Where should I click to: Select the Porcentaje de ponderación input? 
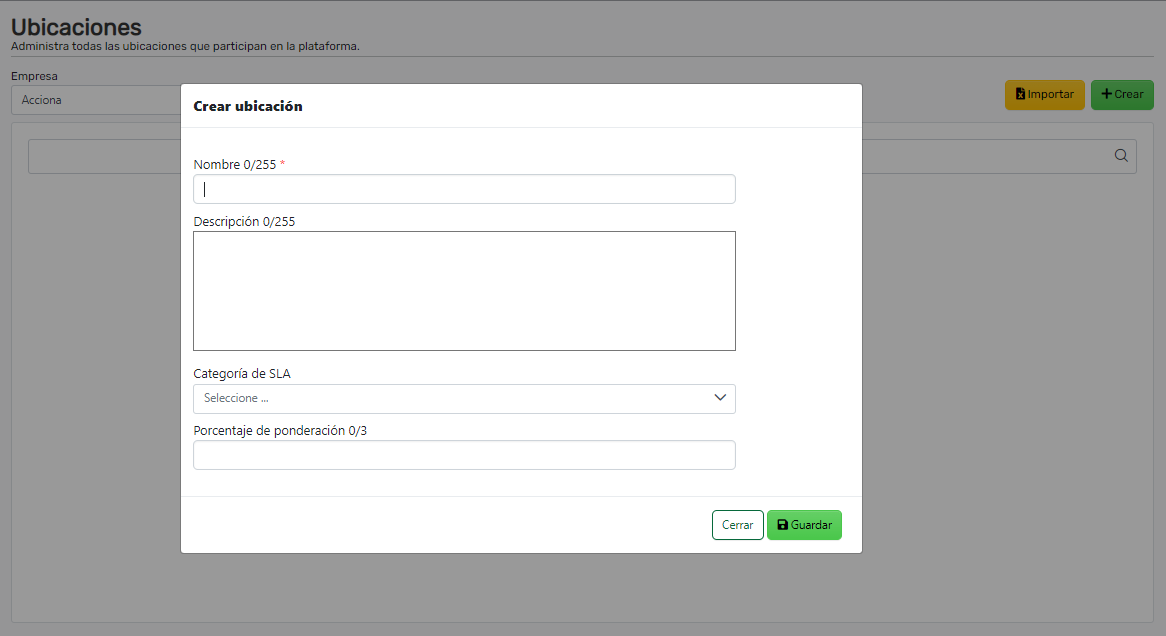coord(464,455)
